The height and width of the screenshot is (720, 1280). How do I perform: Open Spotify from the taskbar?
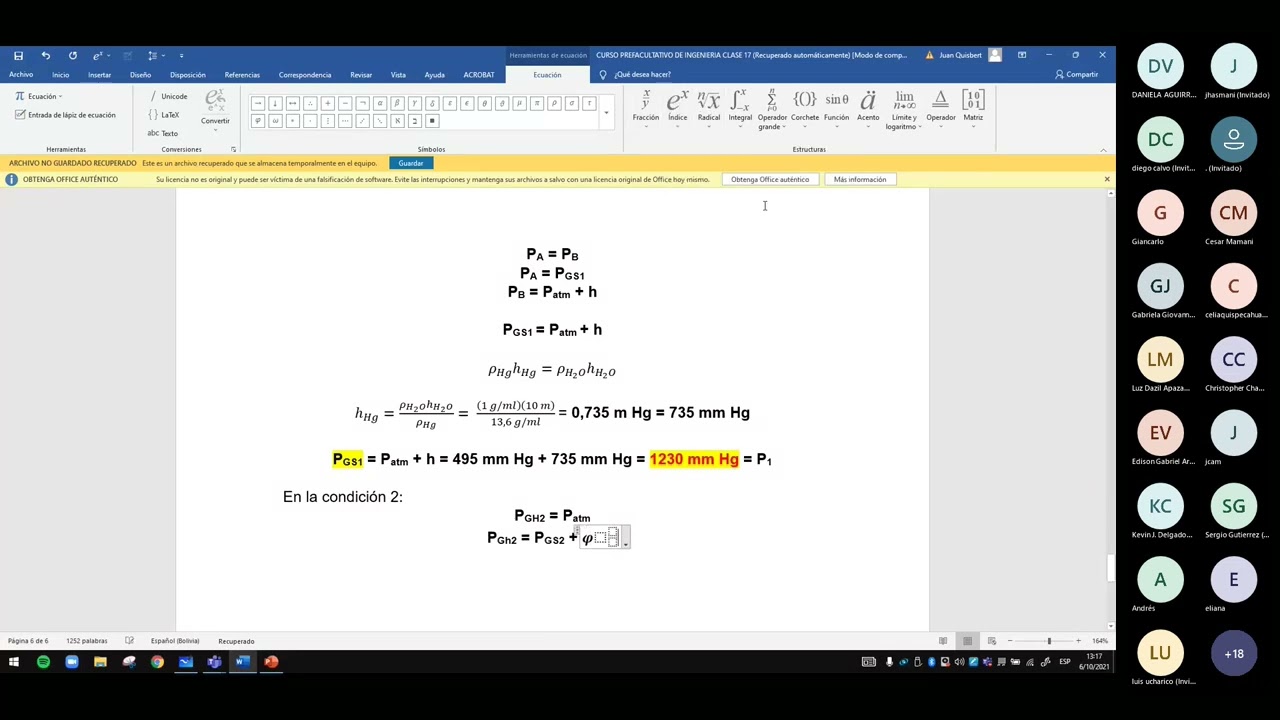coord(43,661)
